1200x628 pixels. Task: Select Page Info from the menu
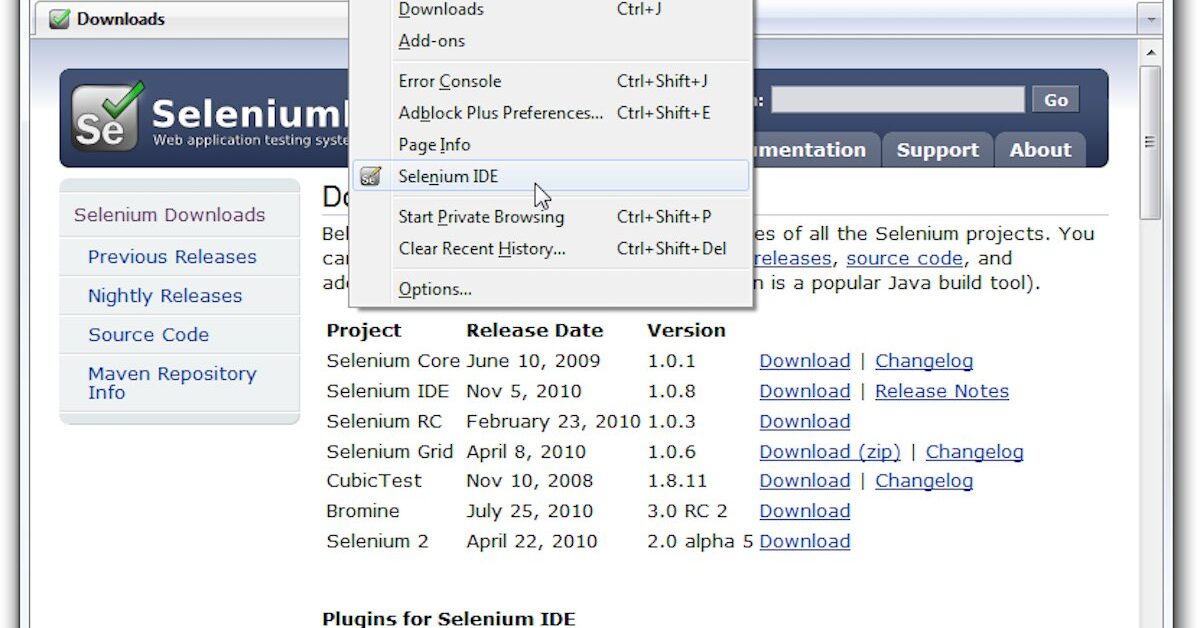tap(434, 145)
